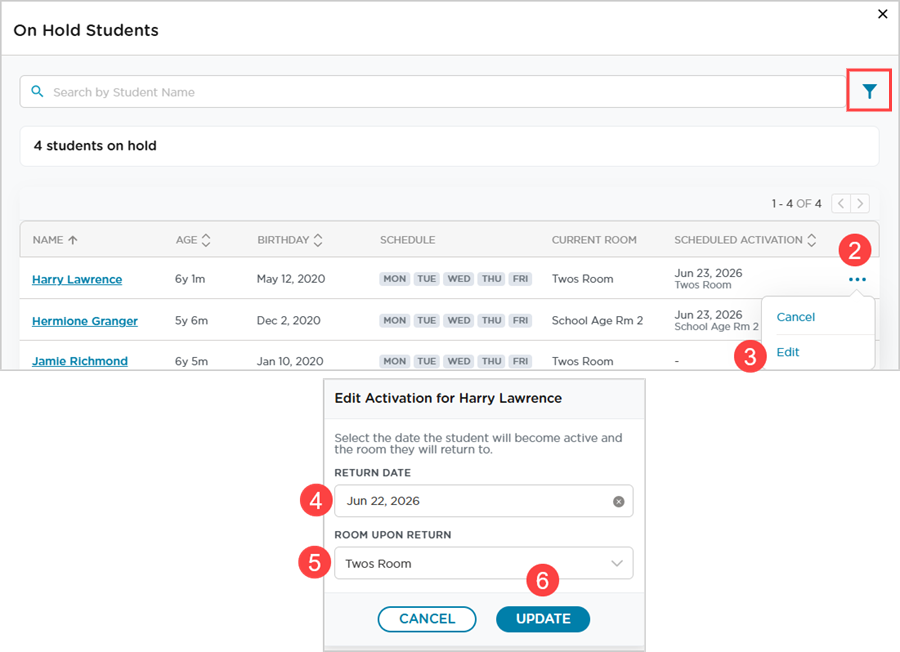
Task: Click the magnifier search icon
Action: pyautogui.click(x=37, y=91)
